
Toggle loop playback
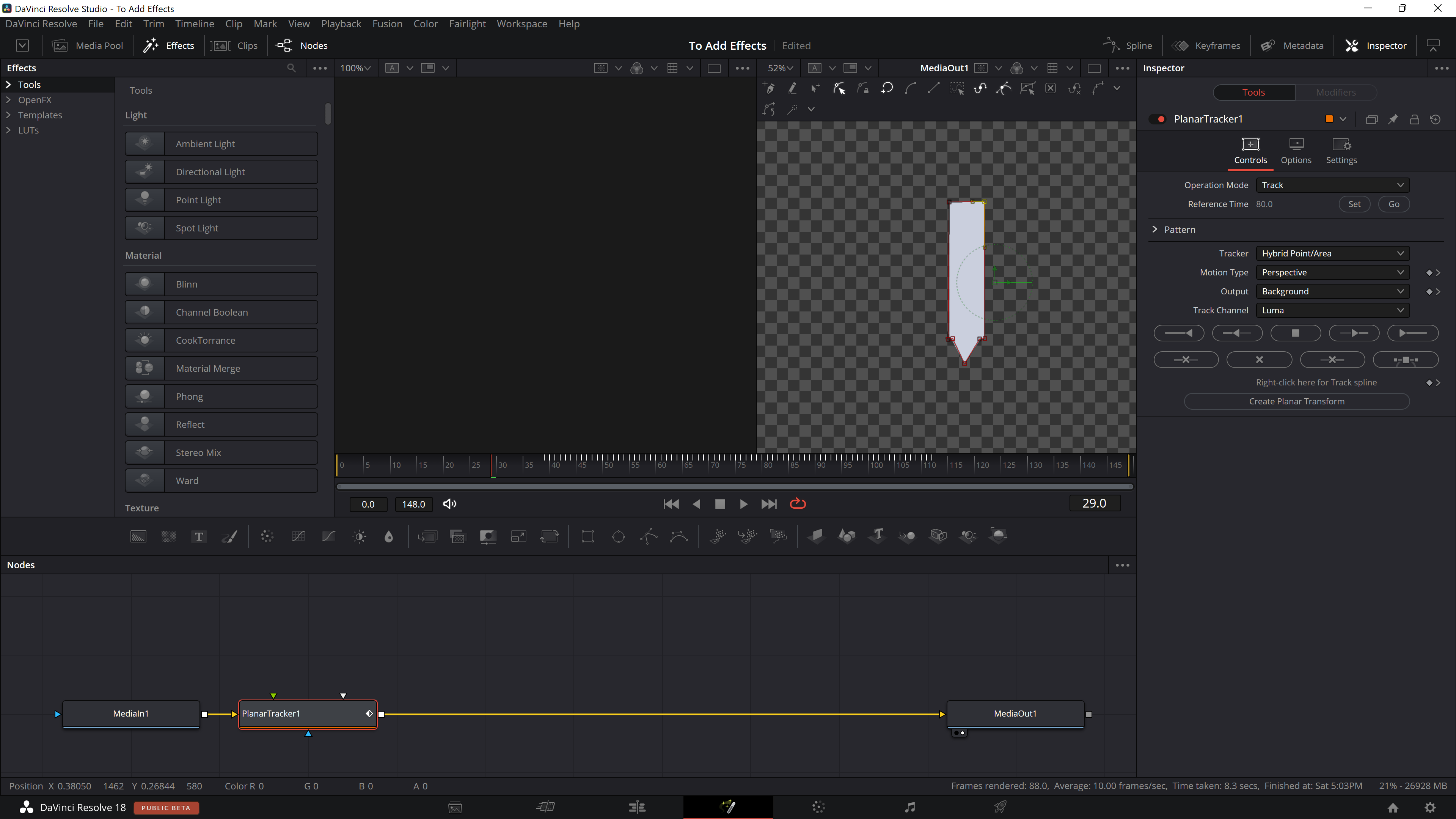(x=798, y=504)
